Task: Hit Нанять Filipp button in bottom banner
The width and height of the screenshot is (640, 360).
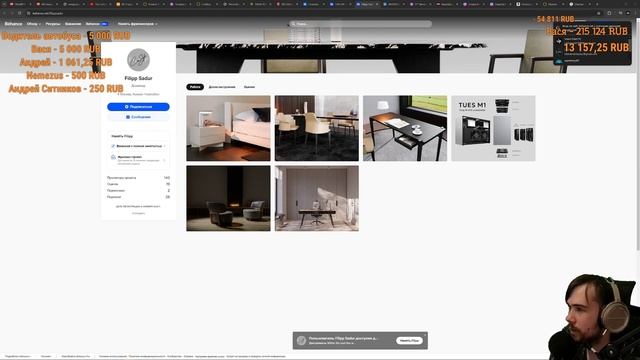Action: [x=409, y=340]
